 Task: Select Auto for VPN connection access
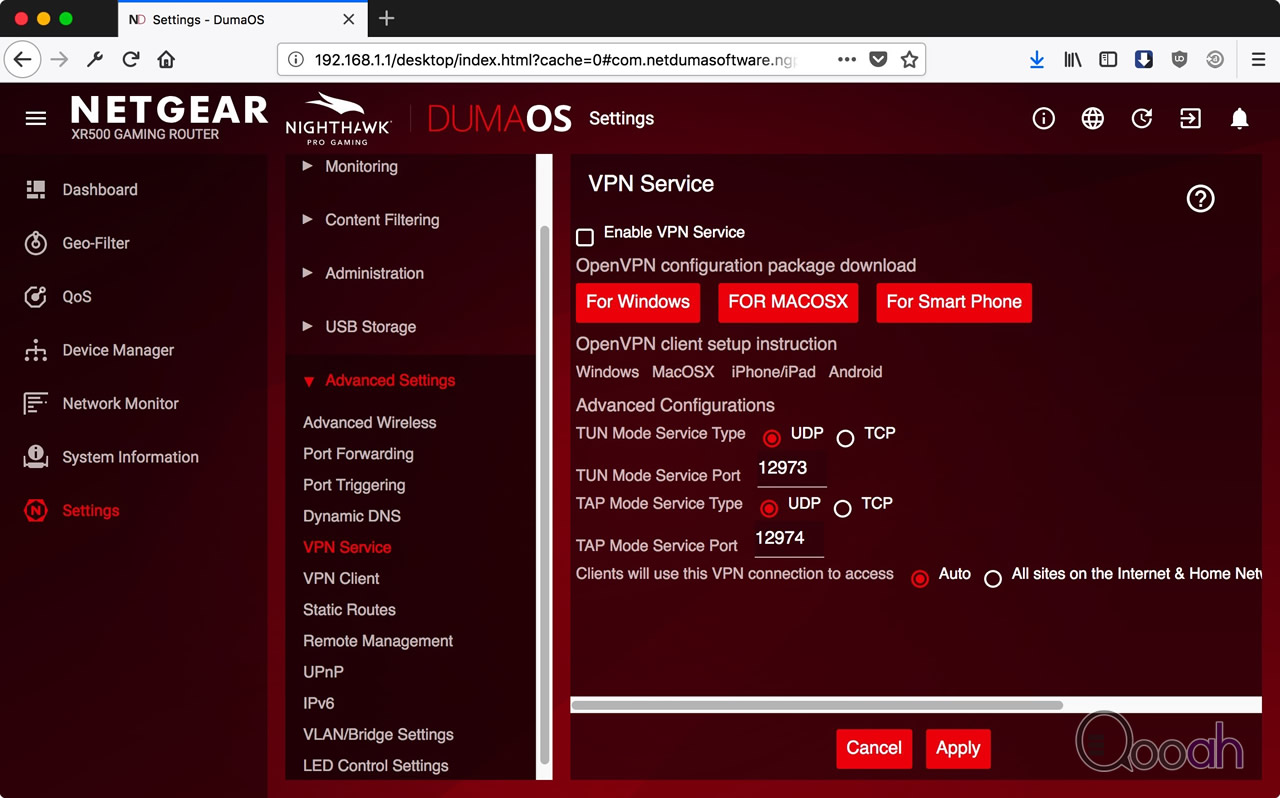coord(919,579)
